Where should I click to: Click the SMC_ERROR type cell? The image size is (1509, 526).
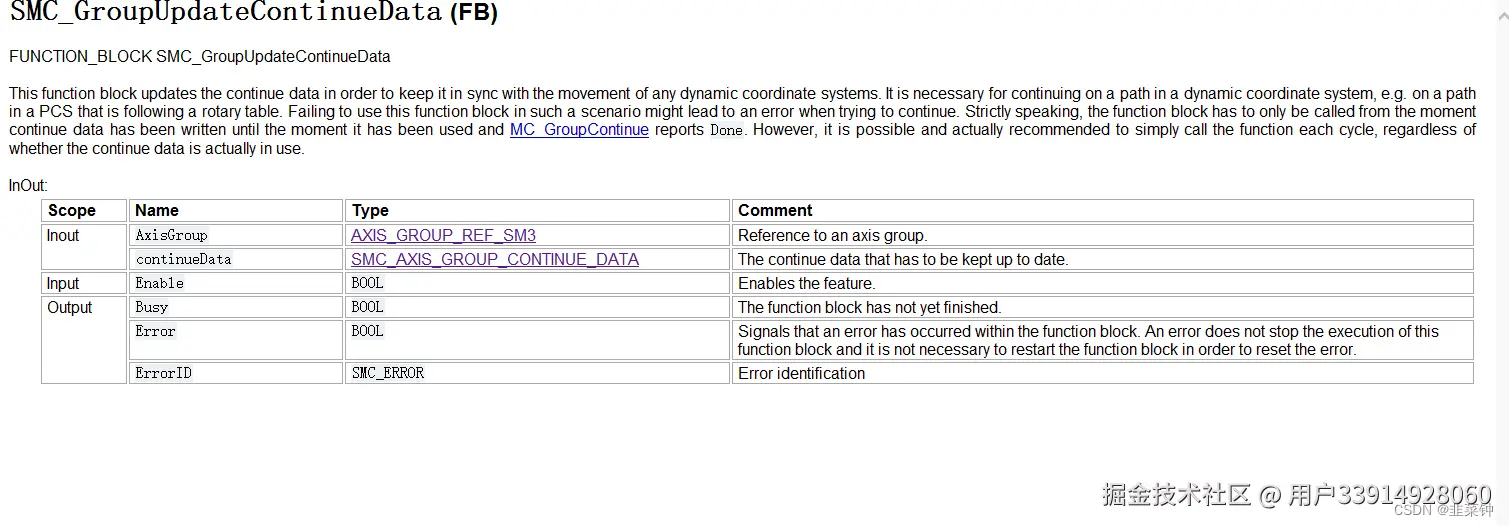(388, 374)
